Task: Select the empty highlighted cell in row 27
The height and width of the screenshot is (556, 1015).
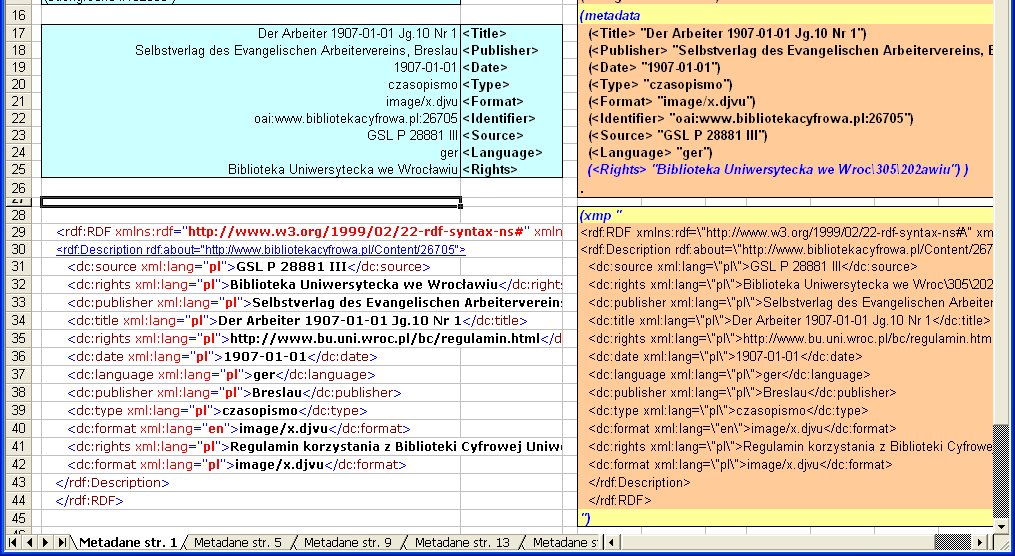Action: pos(251,203)
